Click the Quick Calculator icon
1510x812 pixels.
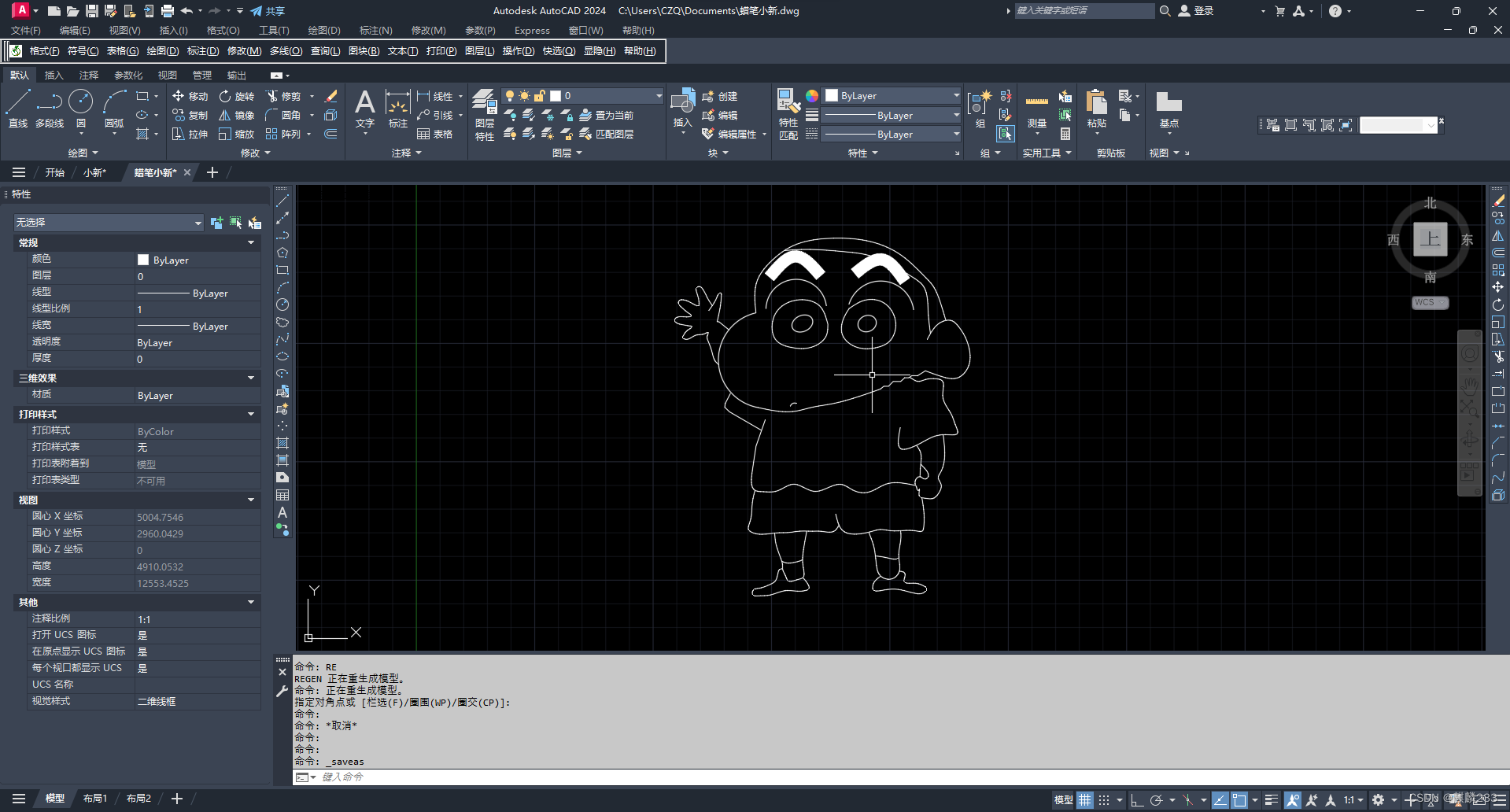[1065, 134]
